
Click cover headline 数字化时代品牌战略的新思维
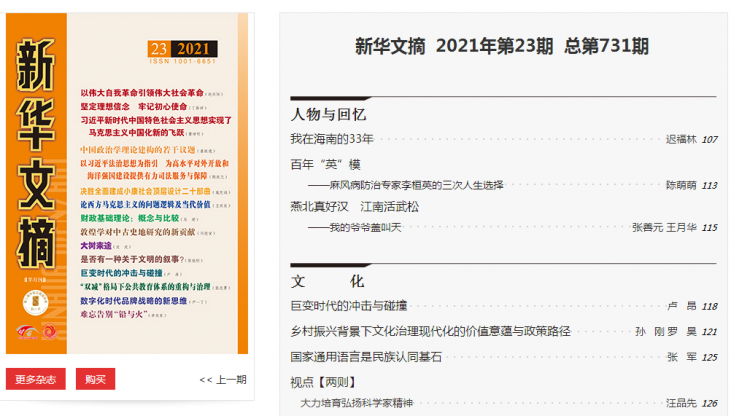coord(133,301)
